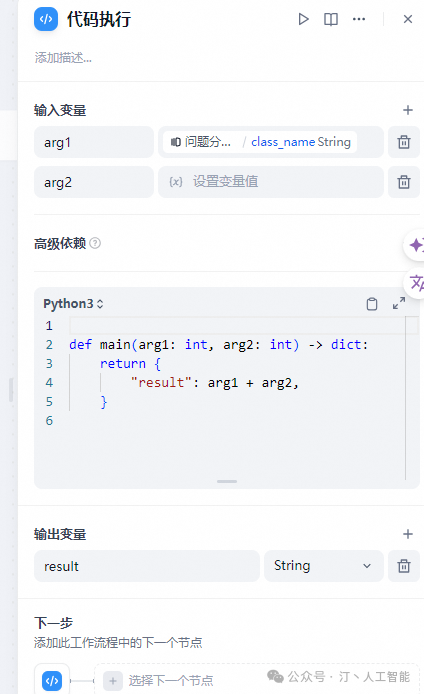Add a new input variable

click(x=408, y=110)
